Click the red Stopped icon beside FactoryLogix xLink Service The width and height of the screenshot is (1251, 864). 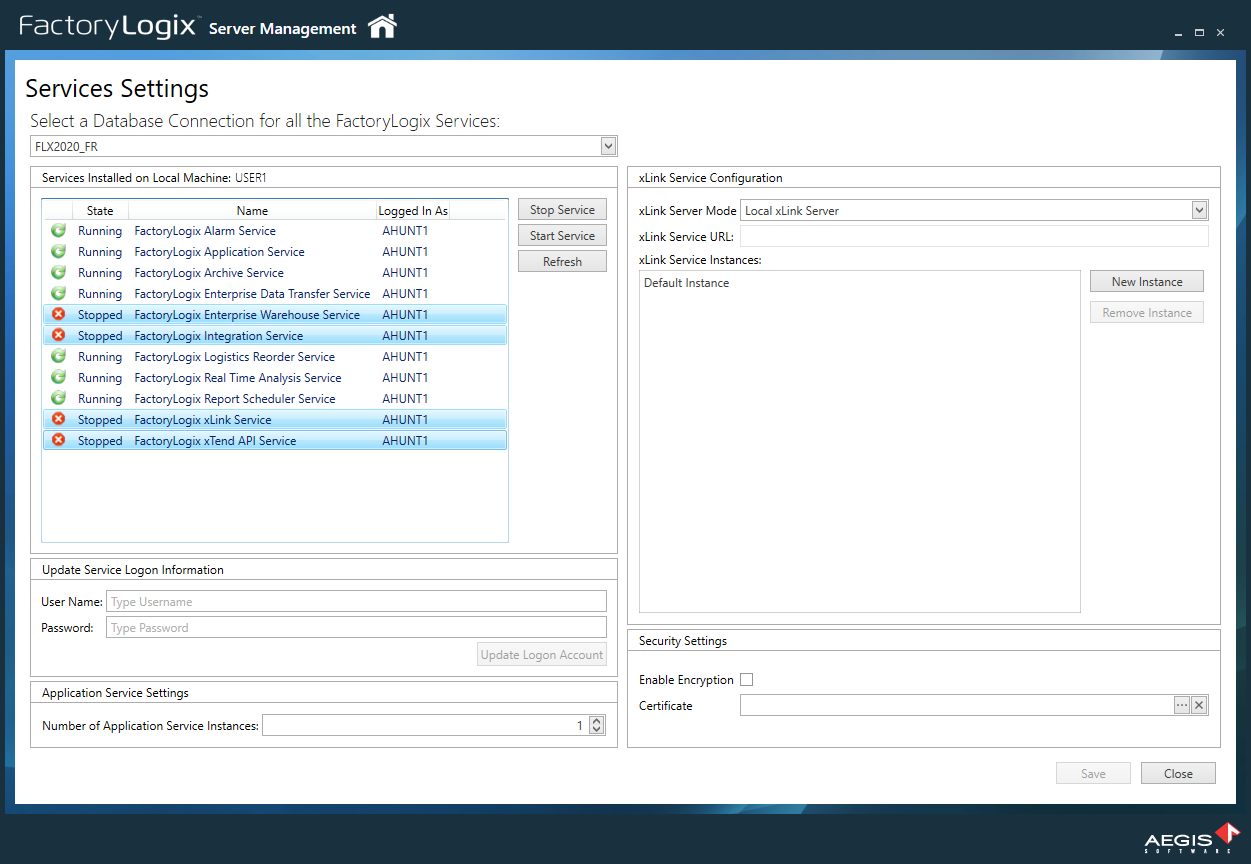point(58,419)
